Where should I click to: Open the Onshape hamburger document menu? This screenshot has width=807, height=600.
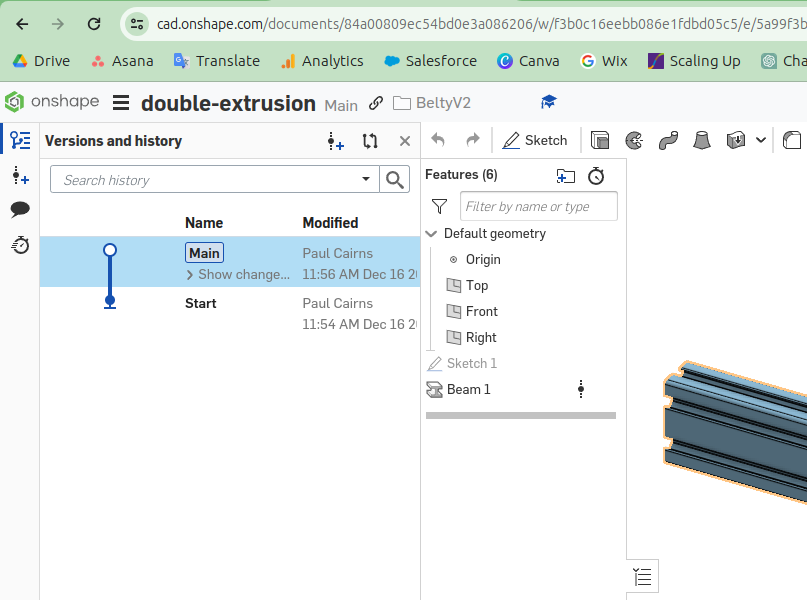tap(121, 103)
